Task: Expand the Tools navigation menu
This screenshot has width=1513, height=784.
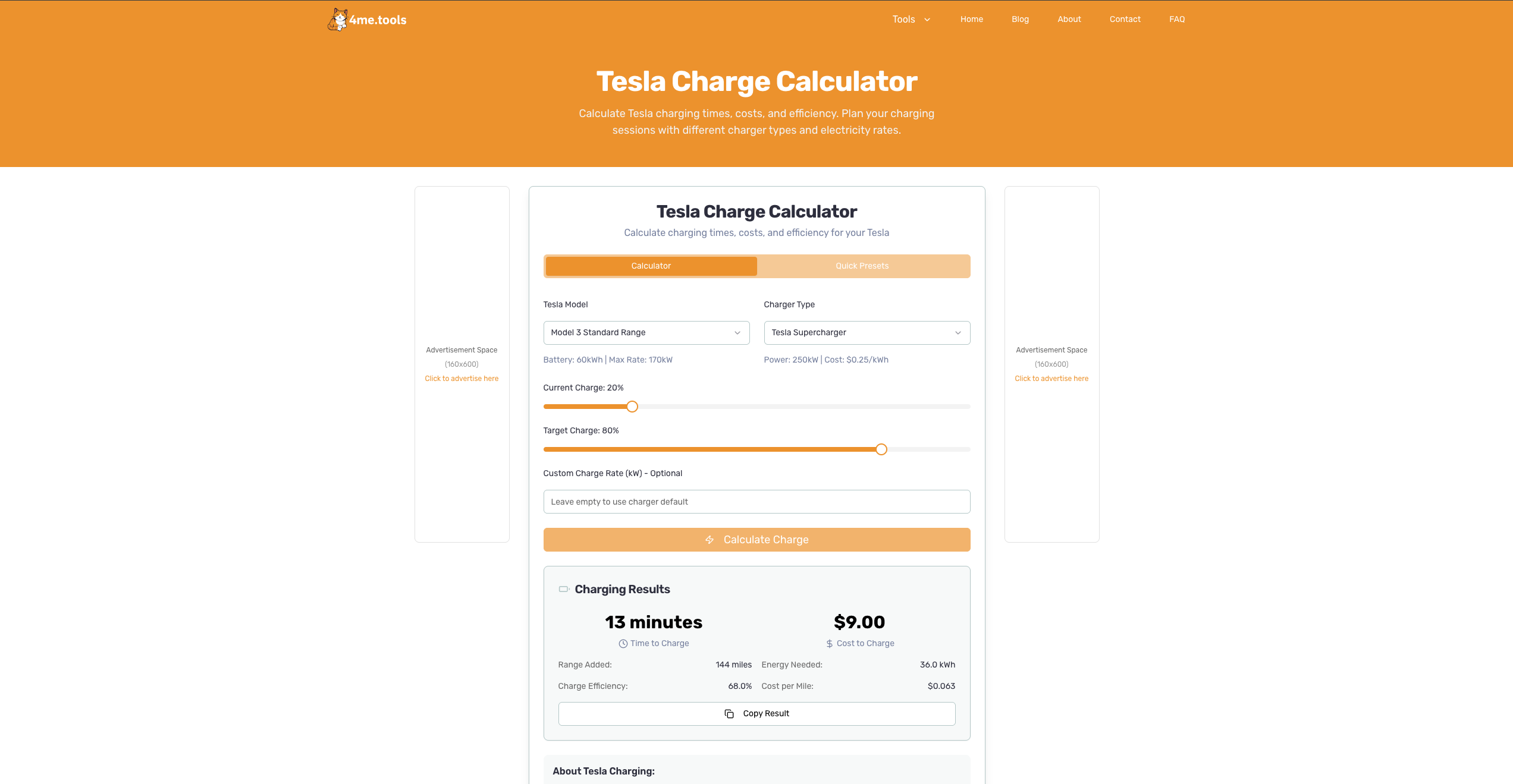Action: coord(911,20)
